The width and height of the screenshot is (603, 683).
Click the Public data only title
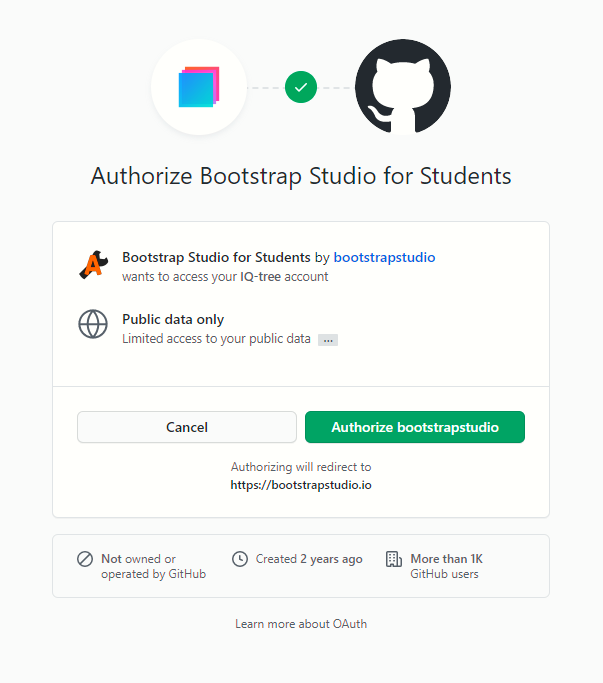(173, 319)
